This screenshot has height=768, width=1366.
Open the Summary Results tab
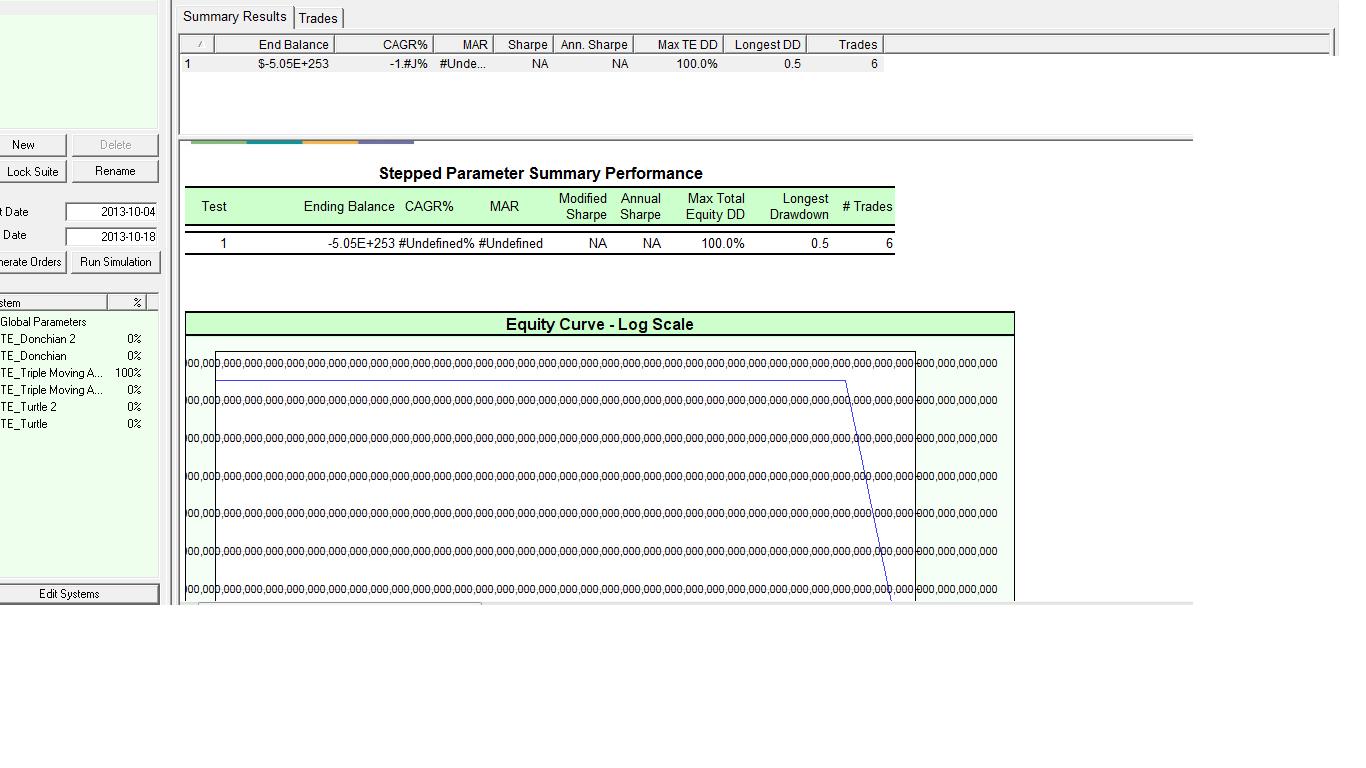click(235, 17)
